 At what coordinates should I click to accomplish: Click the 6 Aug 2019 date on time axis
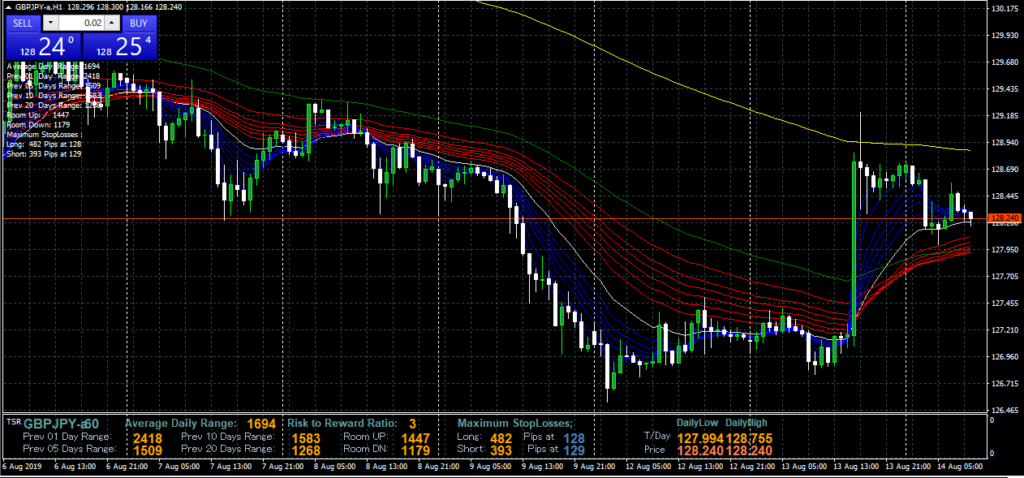coord(20,466)
